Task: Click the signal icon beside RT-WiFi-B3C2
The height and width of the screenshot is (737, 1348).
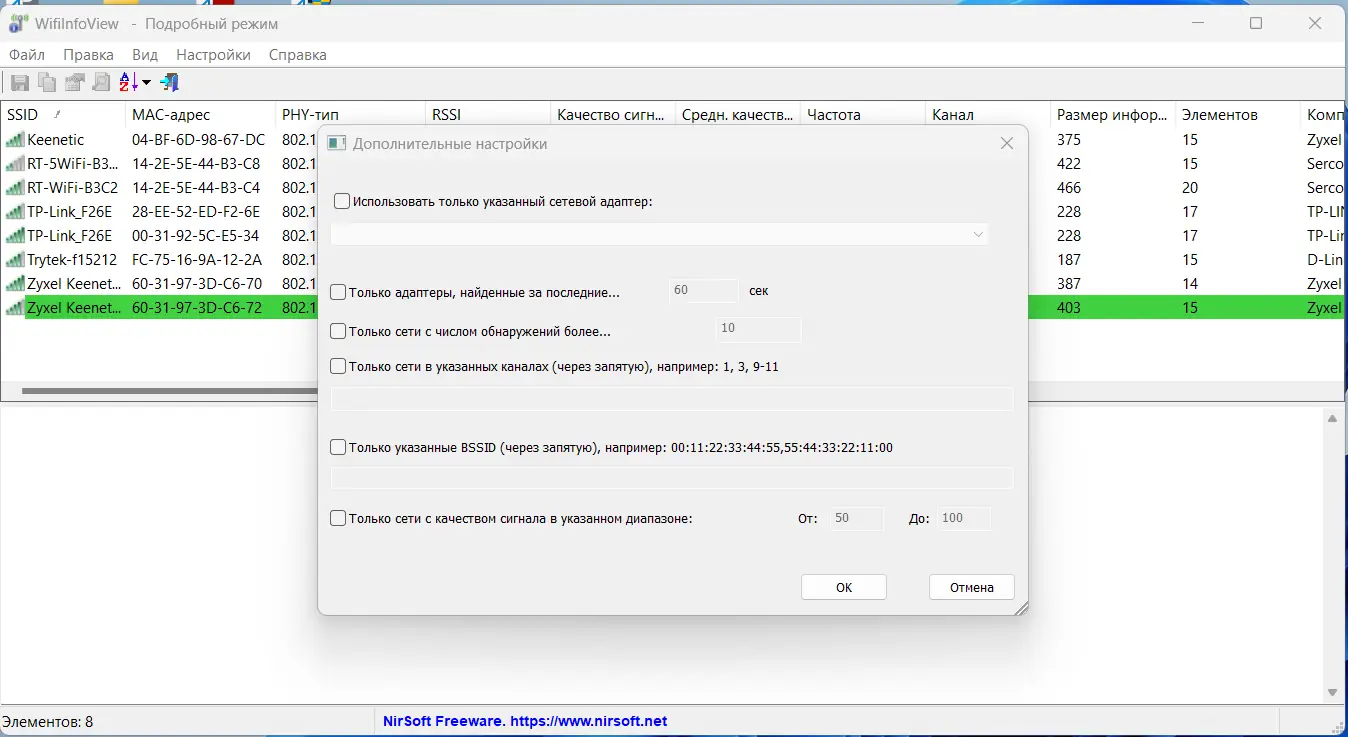Action: (x=15, y=188)
